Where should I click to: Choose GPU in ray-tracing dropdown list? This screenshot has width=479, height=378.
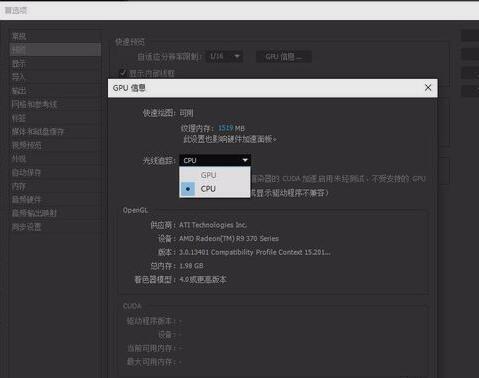215,175
